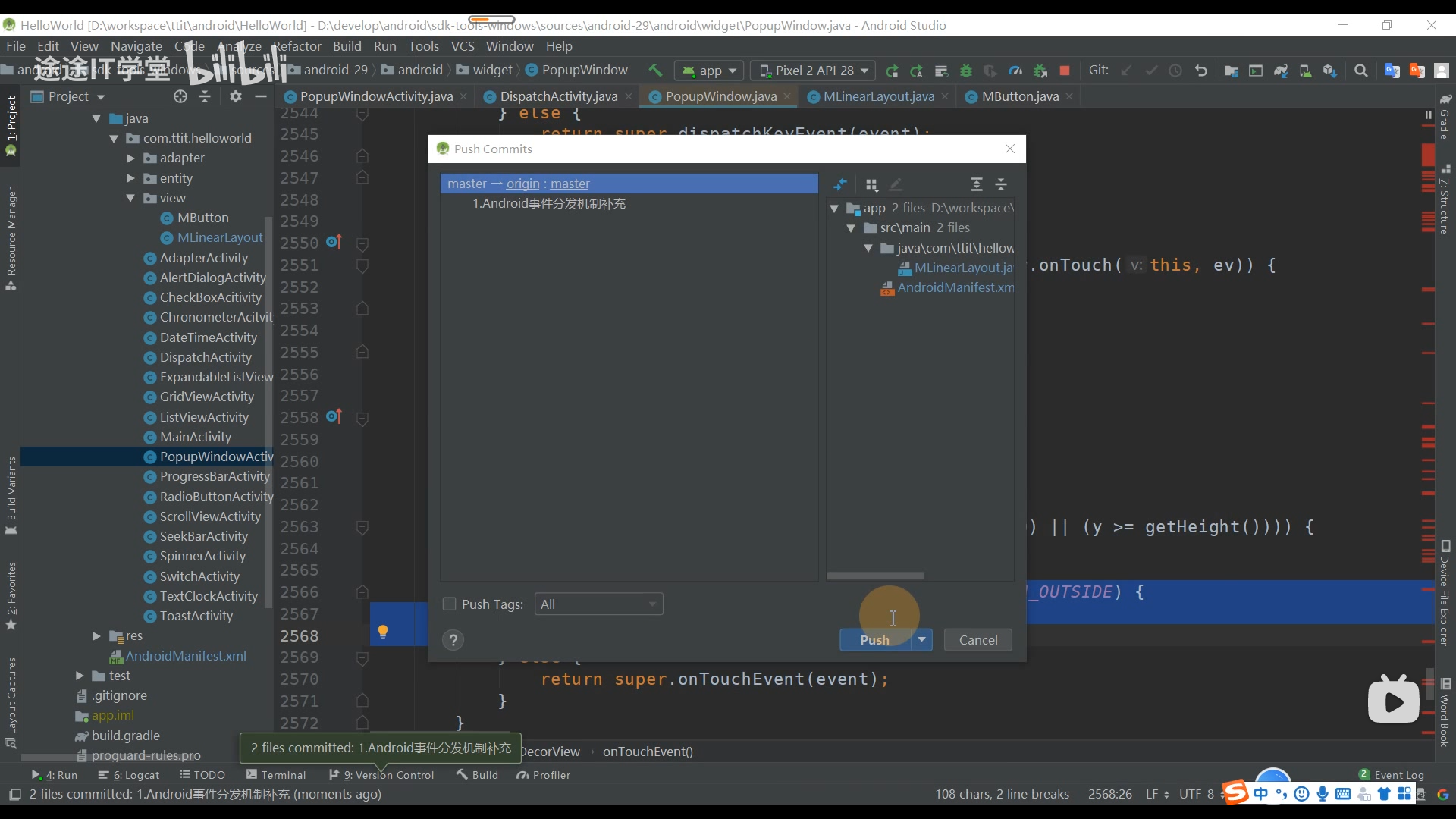The image size is (1456, 819).
Task: Expand the adapter package folder
Action: point(130,158)
